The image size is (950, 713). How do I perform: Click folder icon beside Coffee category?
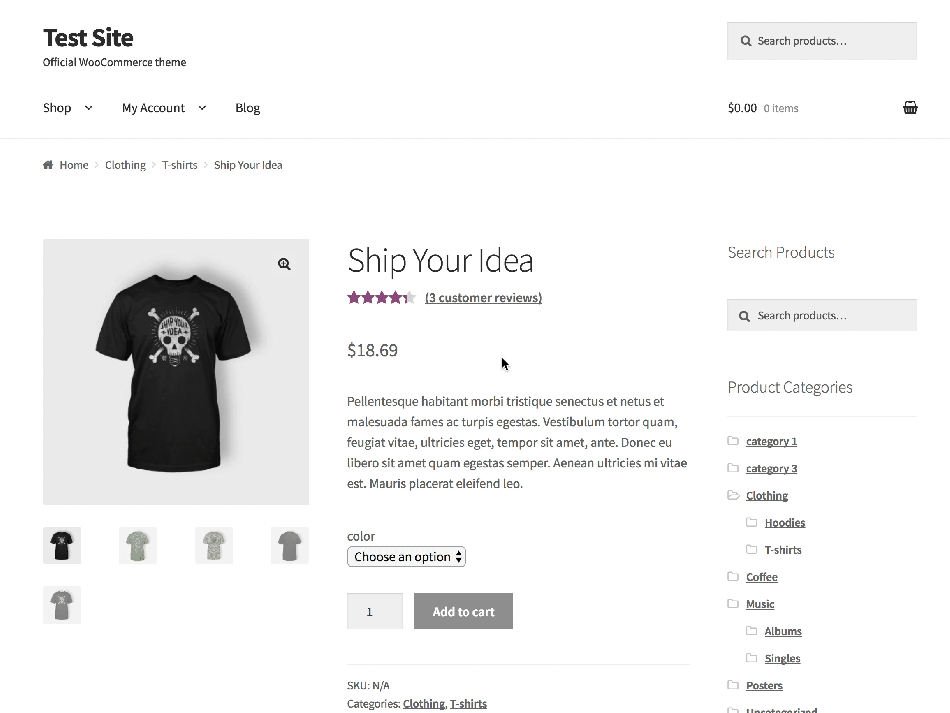tap(733, 577)
